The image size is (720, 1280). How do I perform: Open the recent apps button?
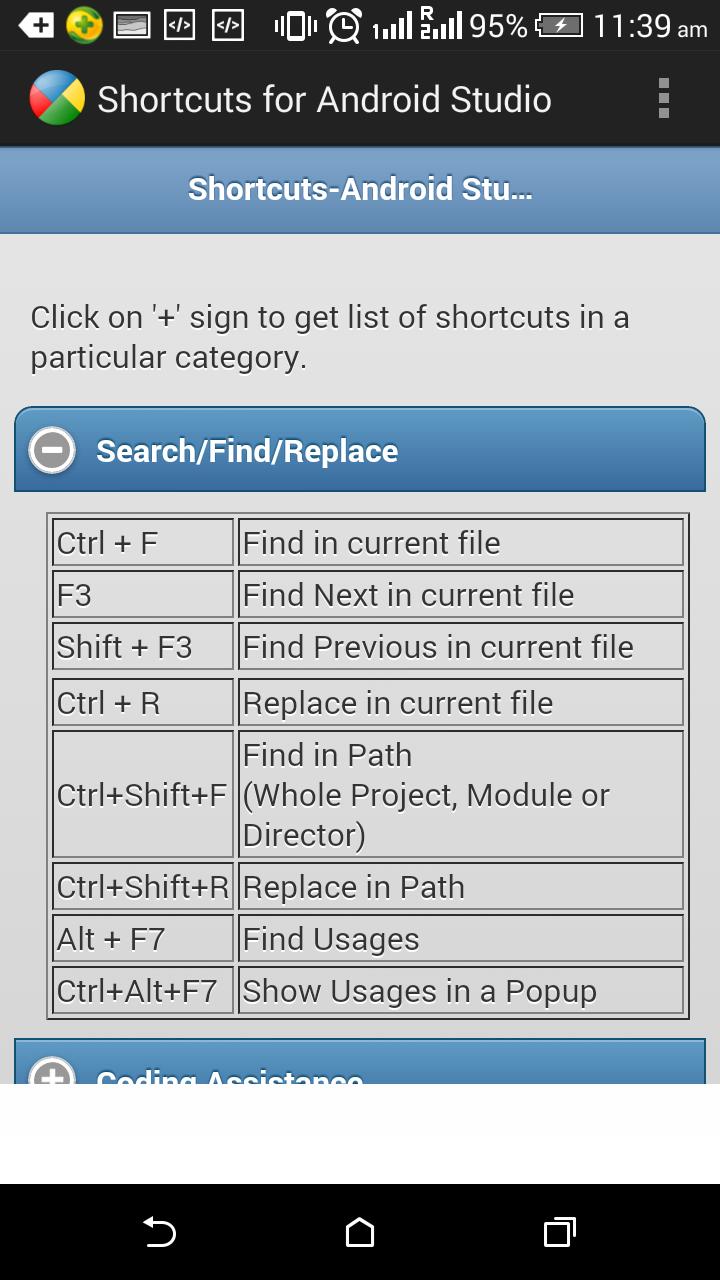(559, 1232)
